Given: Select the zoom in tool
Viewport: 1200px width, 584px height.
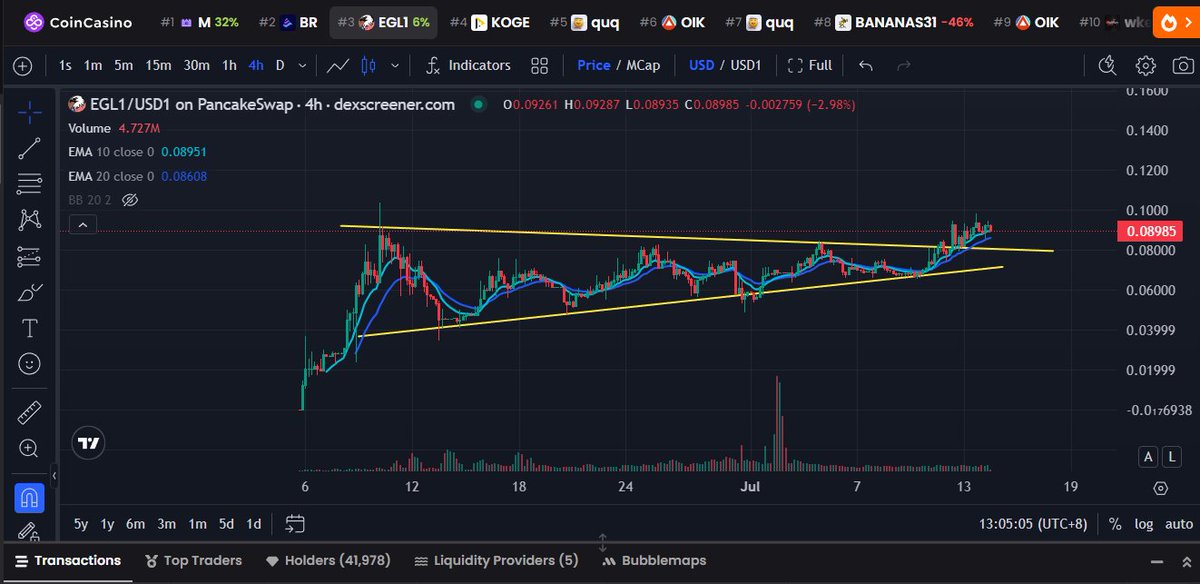Looking at the screenshot, I should coord(30,449).
